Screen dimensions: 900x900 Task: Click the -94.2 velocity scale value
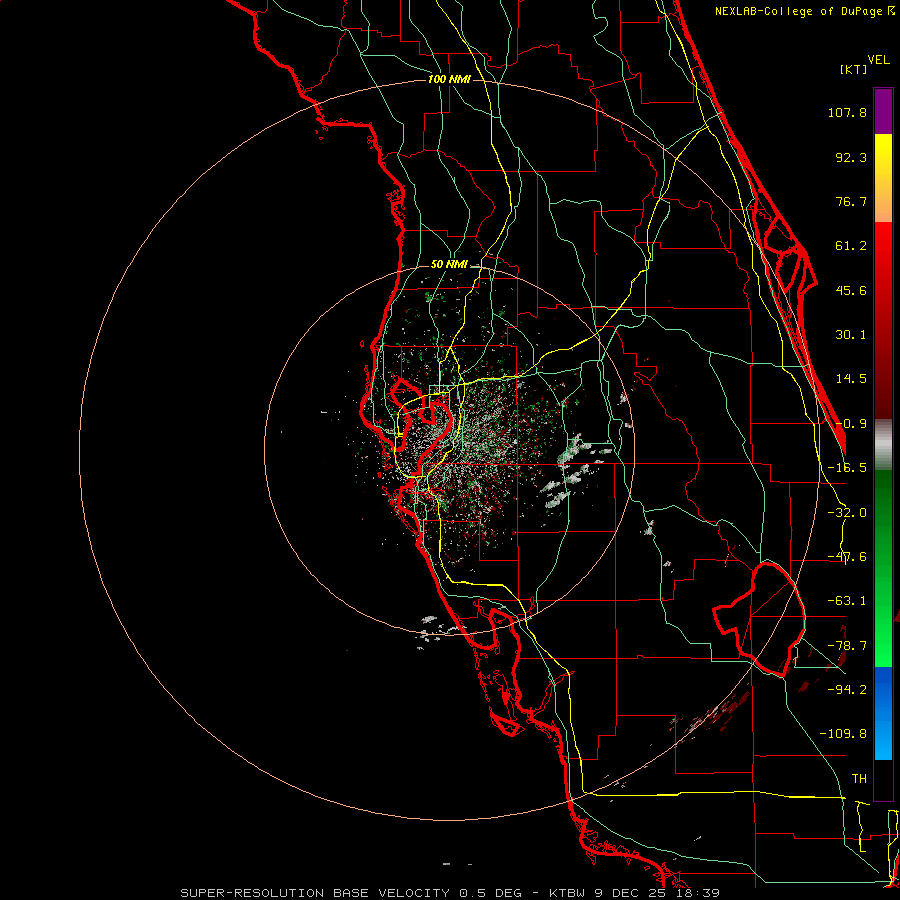coord(847,689)
